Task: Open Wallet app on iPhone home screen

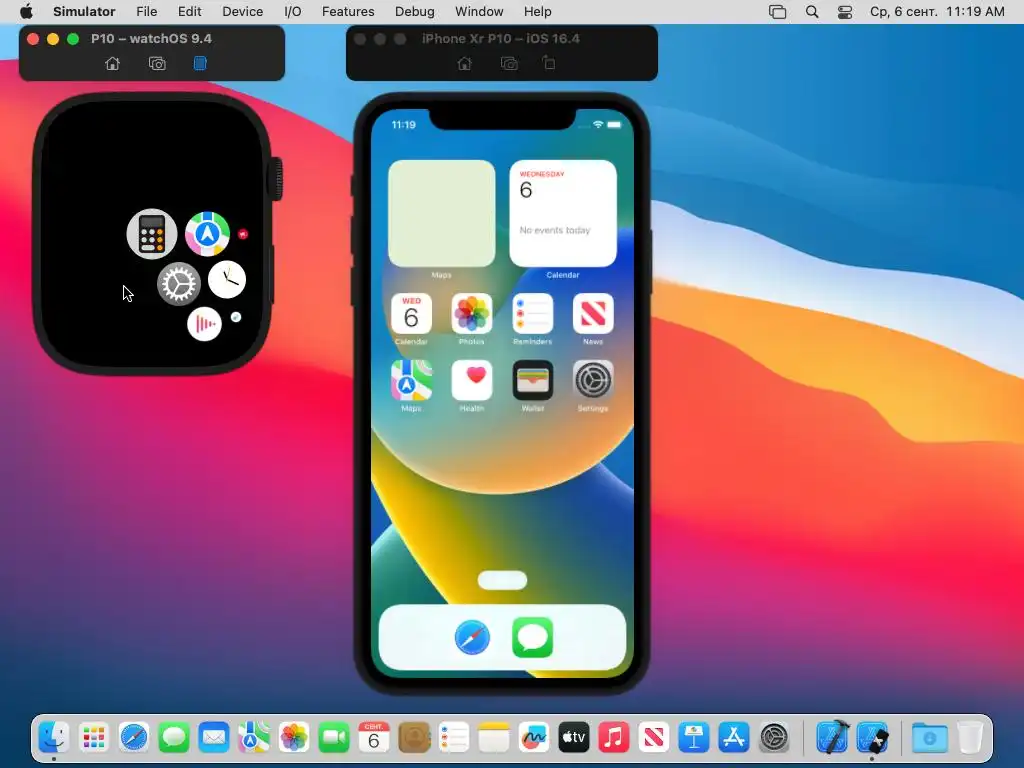Action: coord(532,380)
